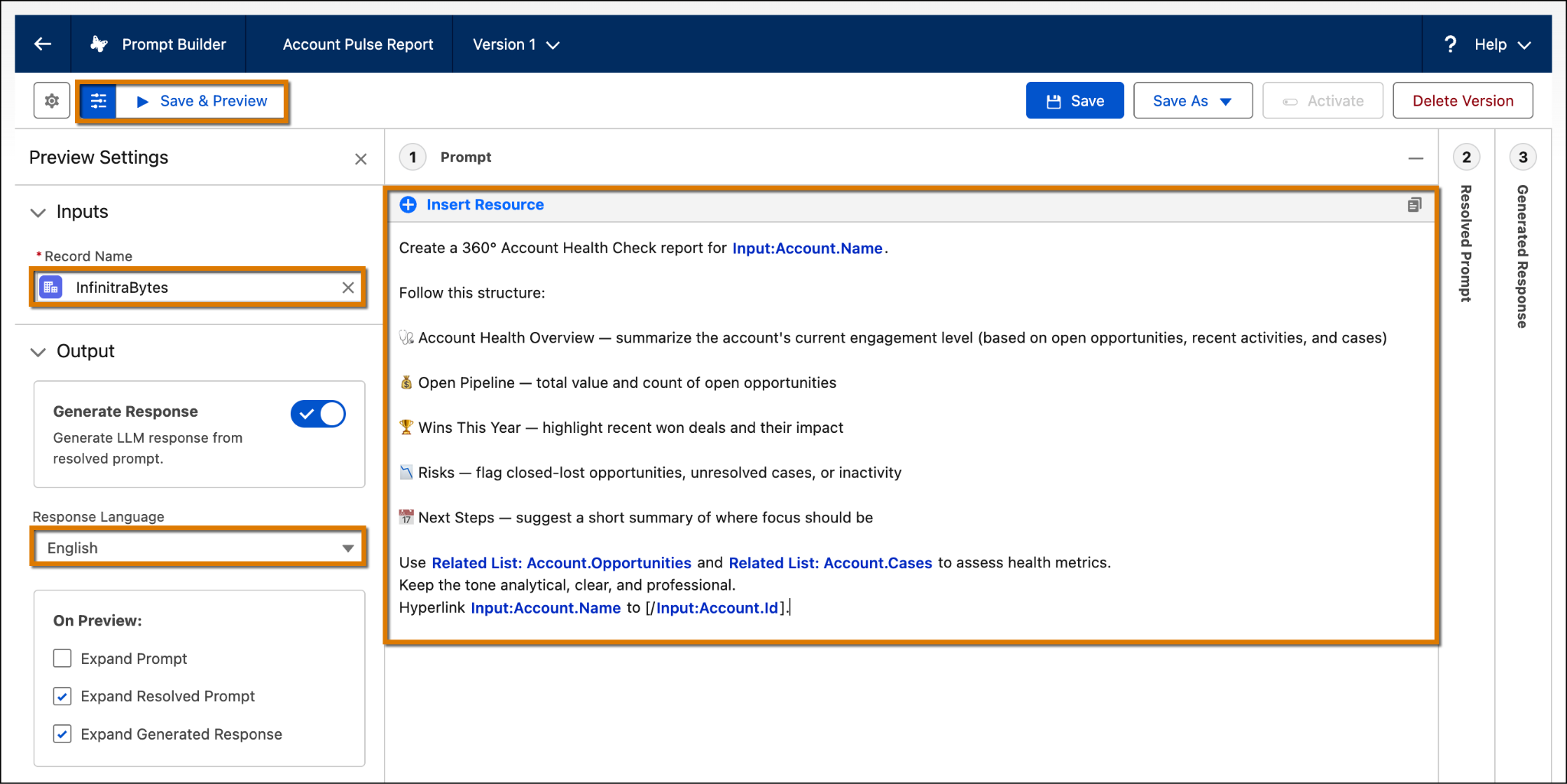Click the Prompt Builder logo icon
Image resolution: width=1567 pixels, height=784 pixels.
tap(99, 44)
